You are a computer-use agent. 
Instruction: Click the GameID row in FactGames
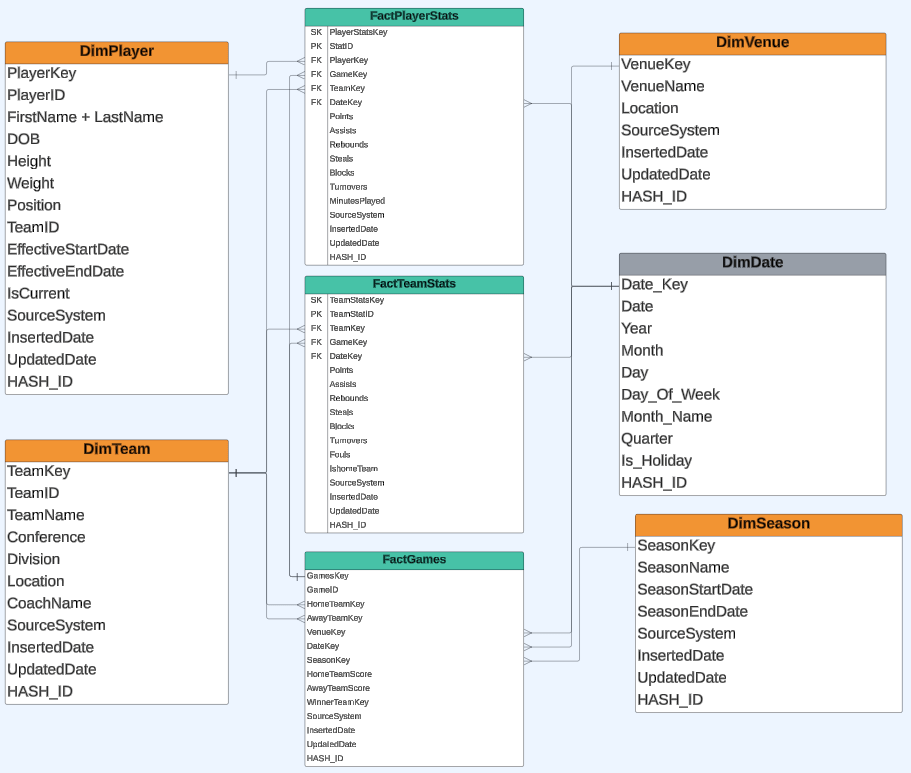click(414, 590)
